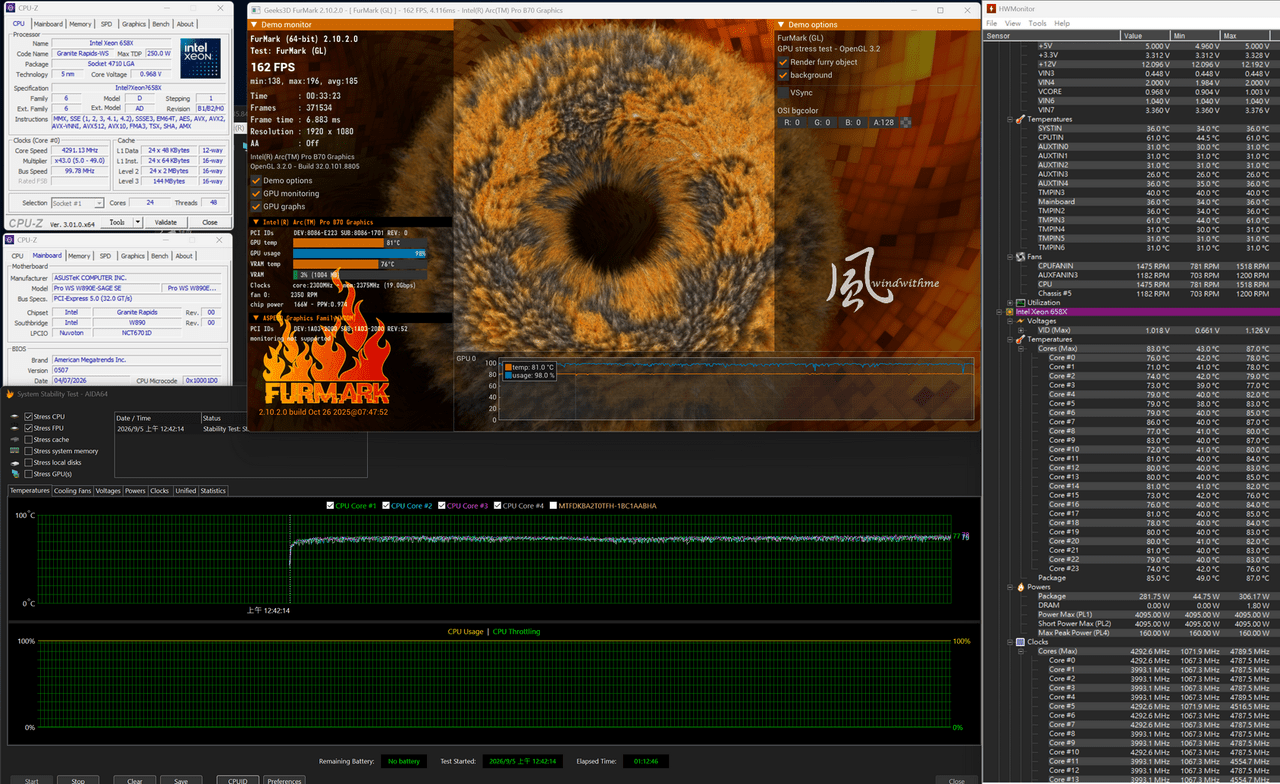Click the Clocks icon in HWMonitor tree
This screenshot has height=784, width=1280.
[x=1021, y=642]
